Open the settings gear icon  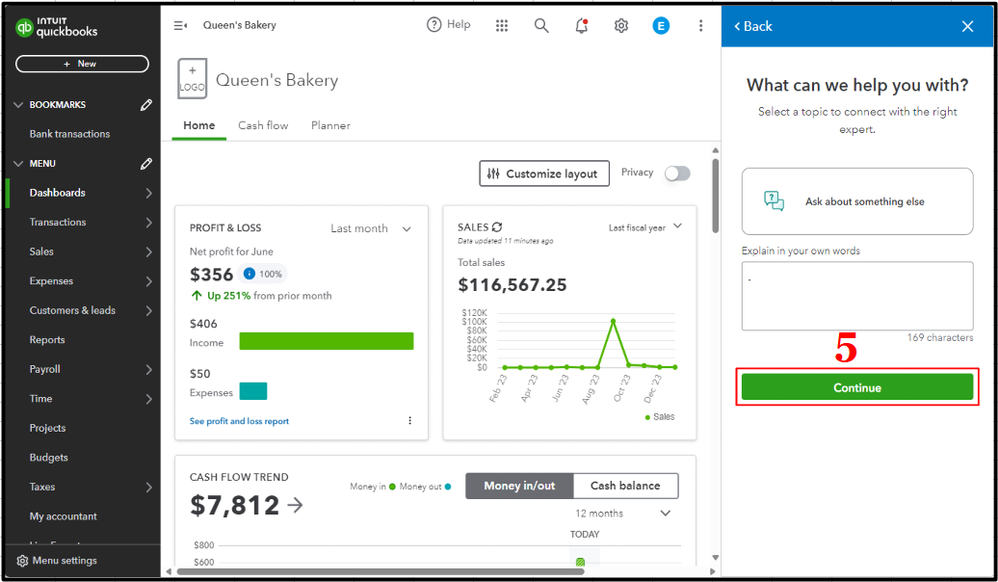(621, 25)
